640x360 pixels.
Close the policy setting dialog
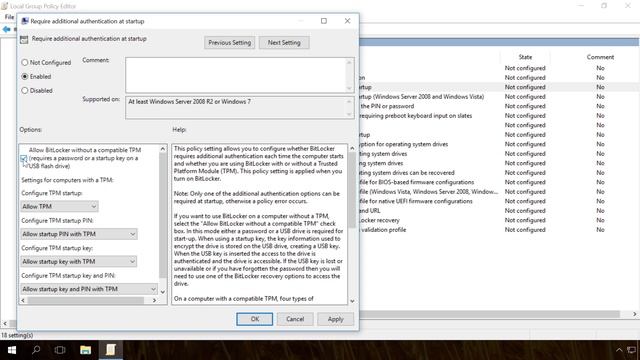[347, 21]
